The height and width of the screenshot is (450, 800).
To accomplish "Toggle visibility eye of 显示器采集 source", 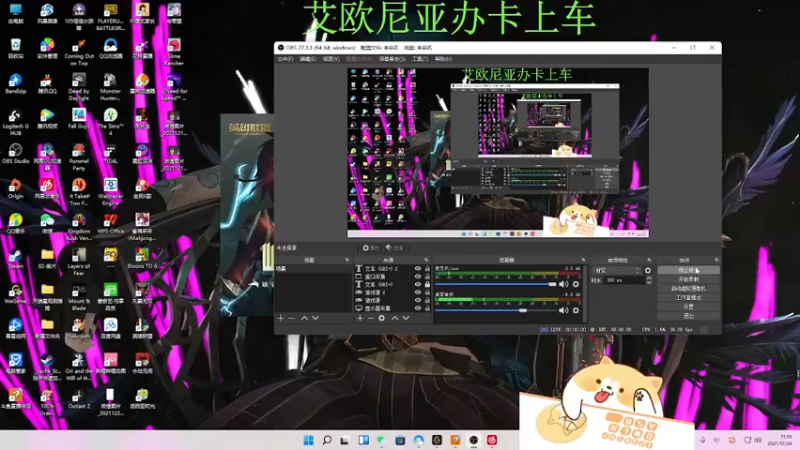I will (418, 308).
